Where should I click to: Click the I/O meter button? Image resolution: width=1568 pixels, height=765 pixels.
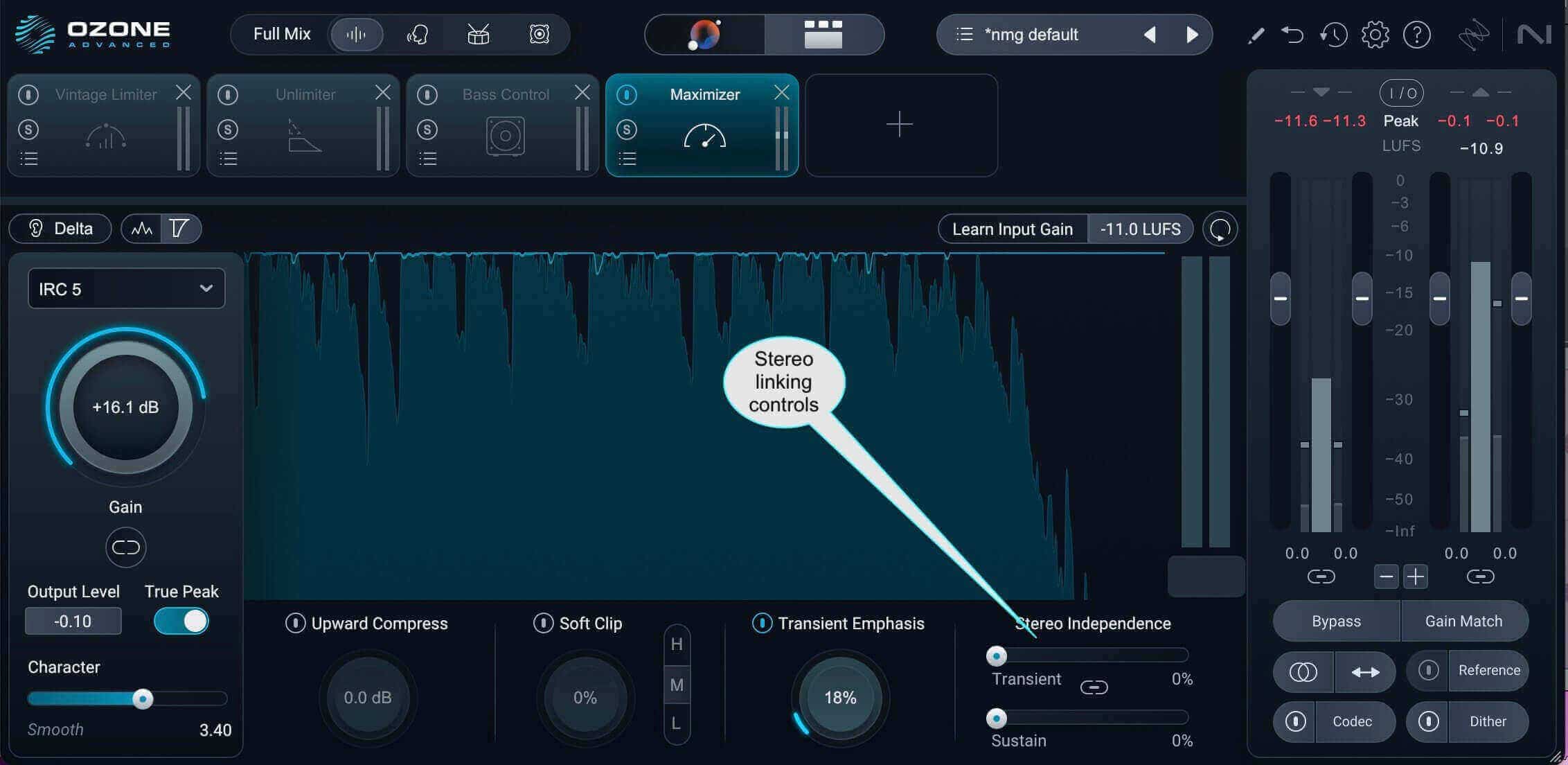tap(1402, 93)
